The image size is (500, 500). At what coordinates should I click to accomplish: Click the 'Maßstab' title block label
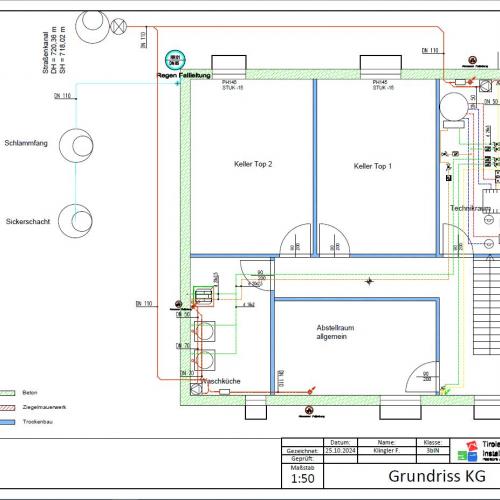pyautogui.click(x=302, y=468)
